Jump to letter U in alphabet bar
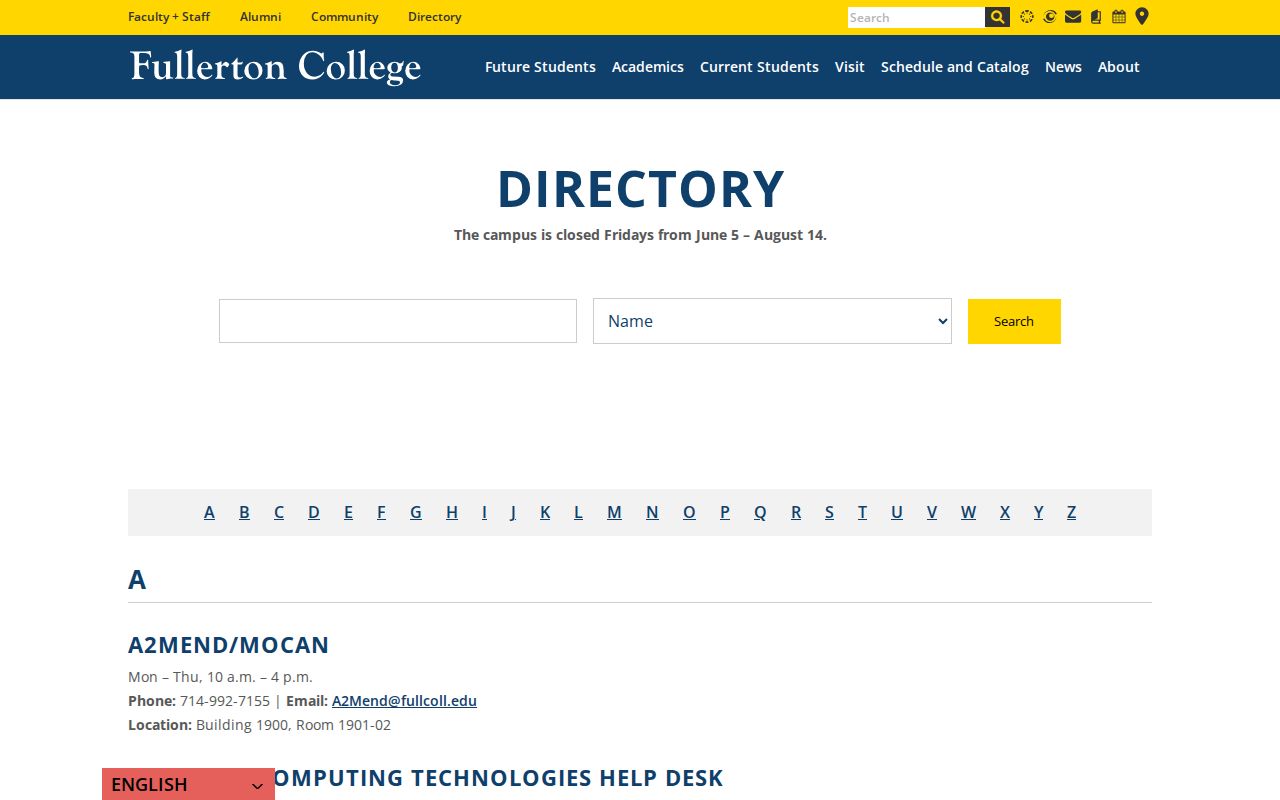 click(x=897, y=512)
